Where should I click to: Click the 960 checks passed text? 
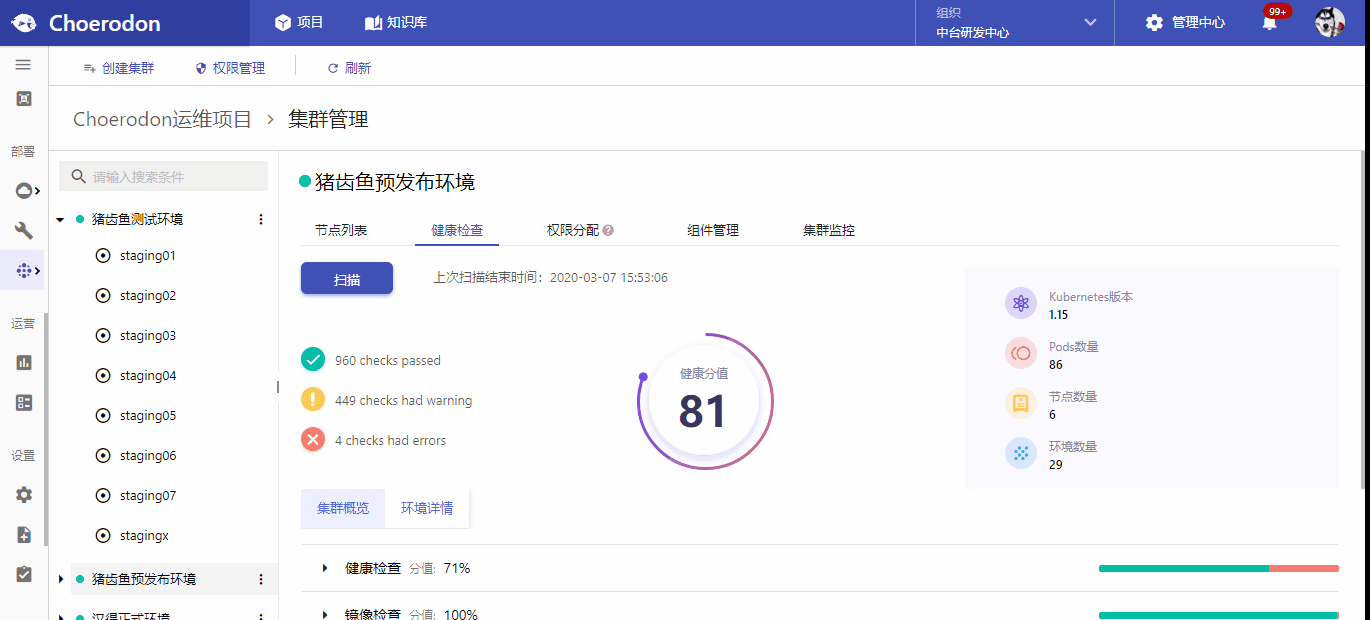pos(388,360)
